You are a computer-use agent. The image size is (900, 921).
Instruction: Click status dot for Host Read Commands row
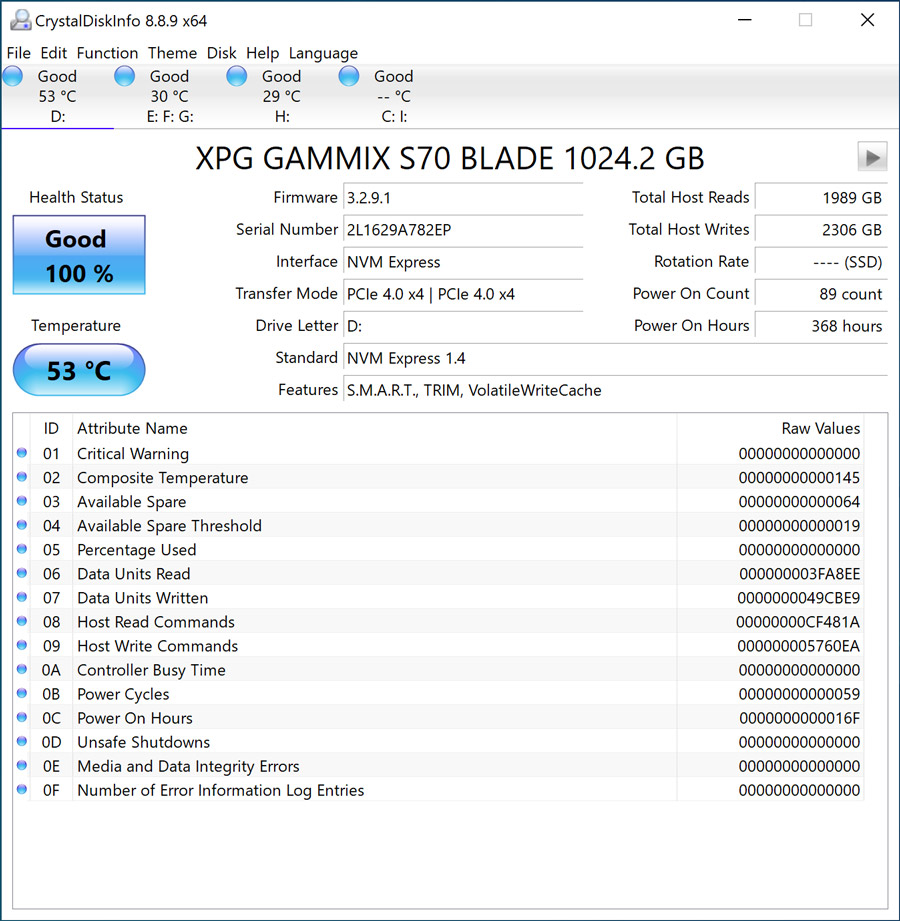click(x=22, y=621)
